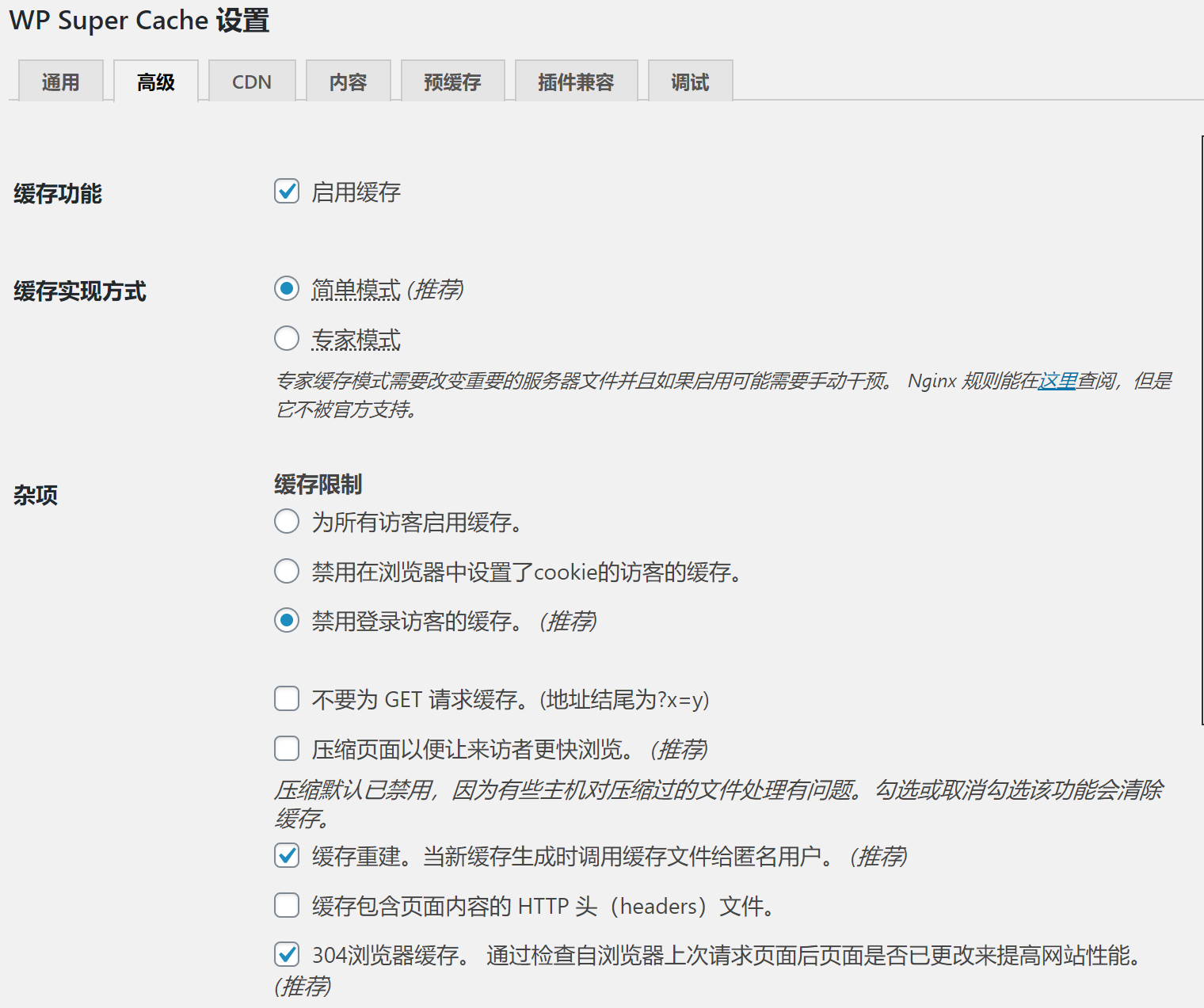Screen dimensions: 1204x1008
Task: Switch to the 通用 tab
Action: click(x=61, y=82)
